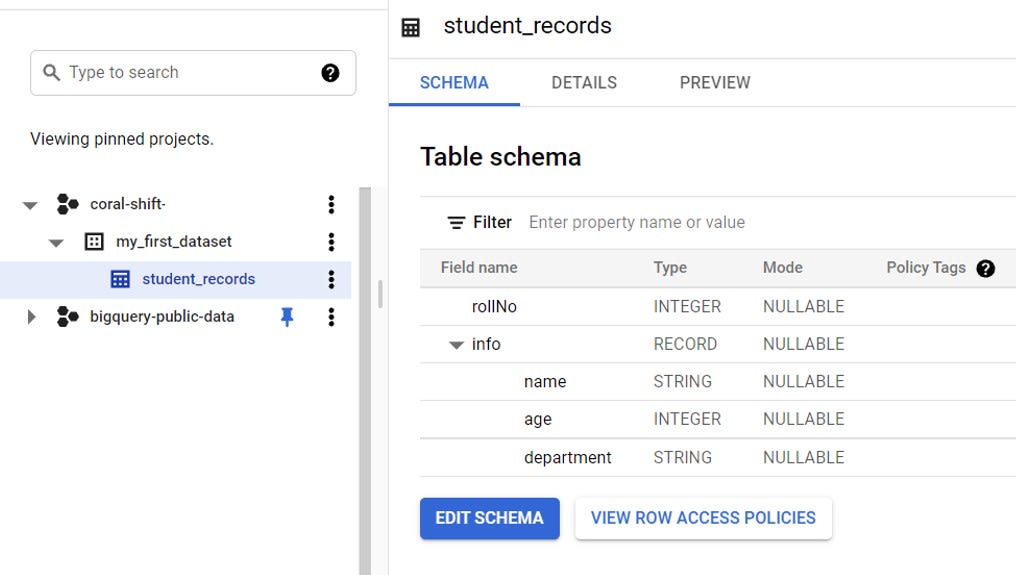Click the panel resize handle
Screen dimensions: 1016x575
pos(380,294)
